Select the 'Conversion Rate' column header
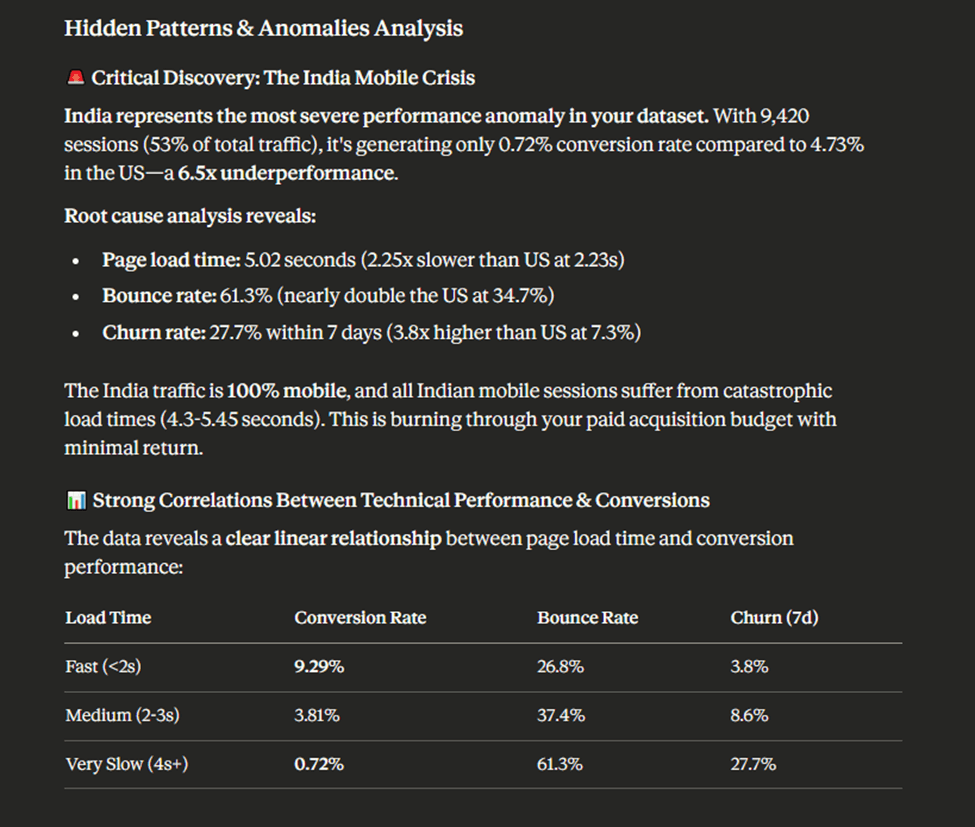 pos(360,618)
